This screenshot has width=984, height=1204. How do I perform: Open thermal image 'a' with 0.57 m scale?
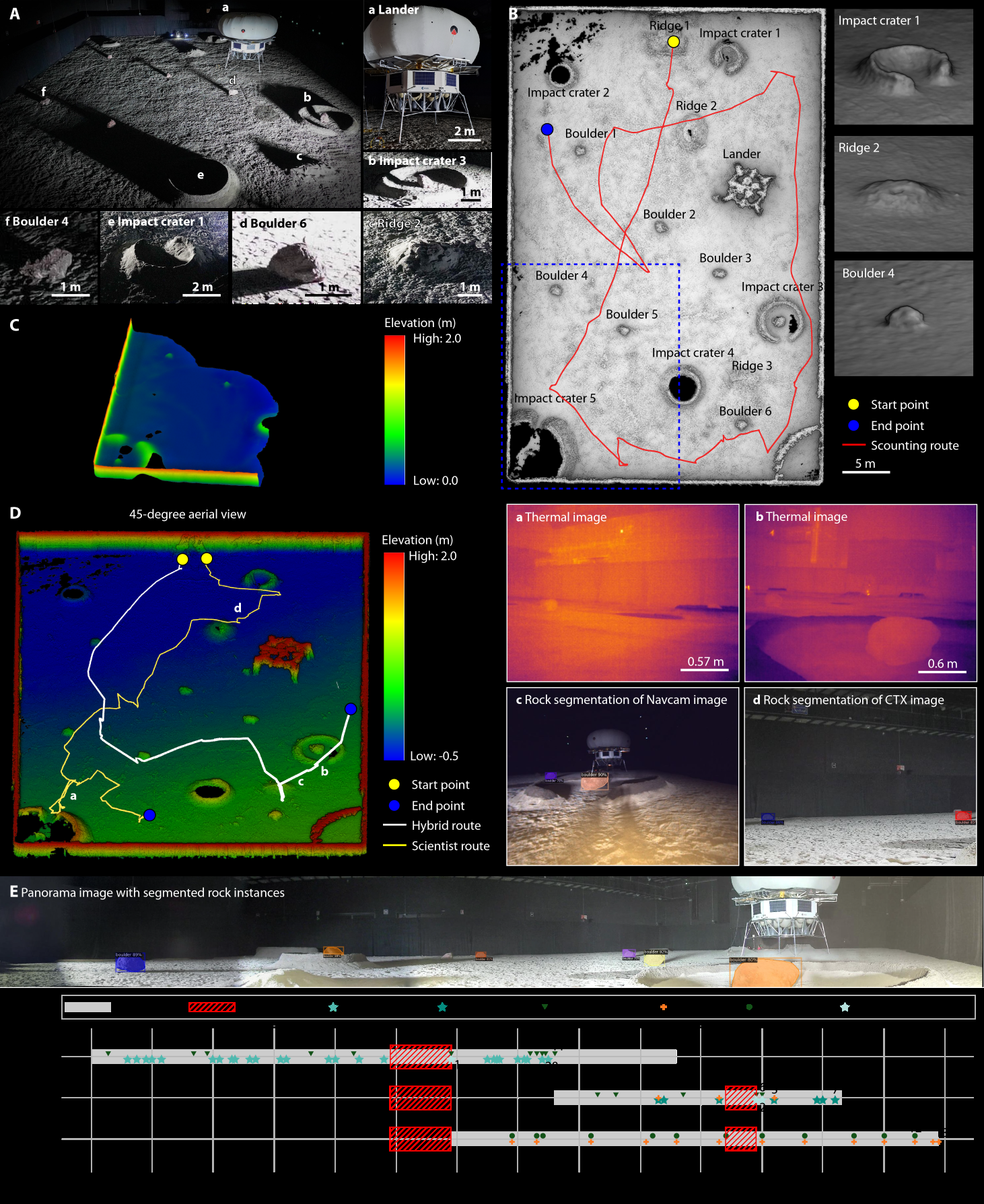623,593
